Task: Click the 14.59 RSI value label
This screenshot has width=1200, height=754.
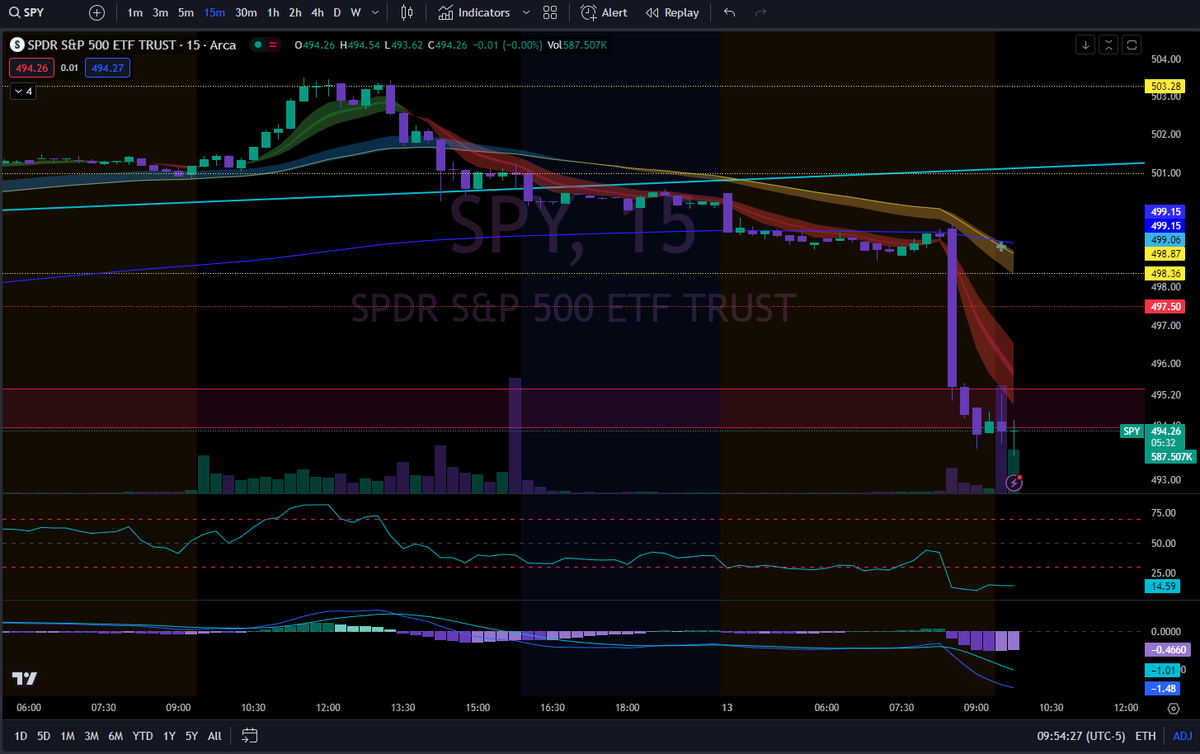Action: pos(1164,586)
